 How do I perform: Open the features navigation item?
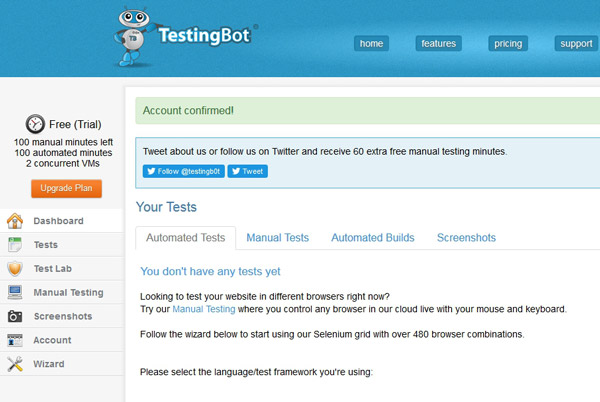click(439, 44)
